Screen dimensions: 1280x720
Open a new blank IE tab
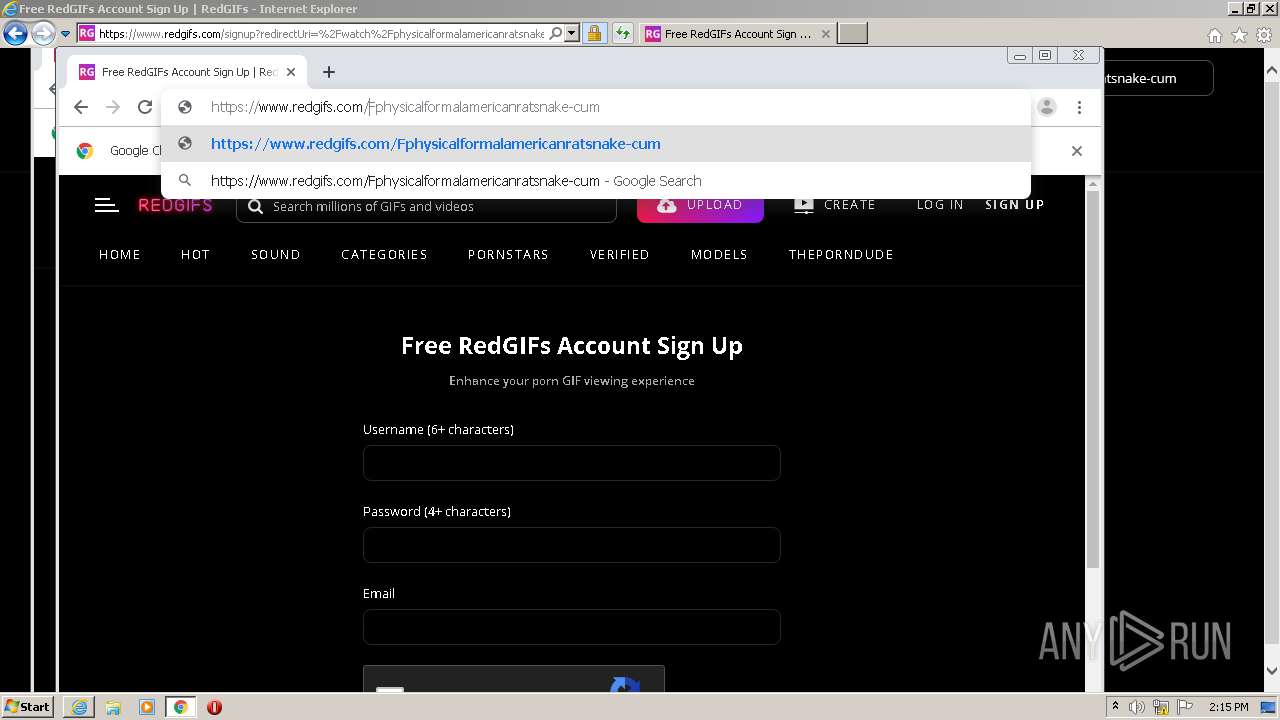coord(852,33)
